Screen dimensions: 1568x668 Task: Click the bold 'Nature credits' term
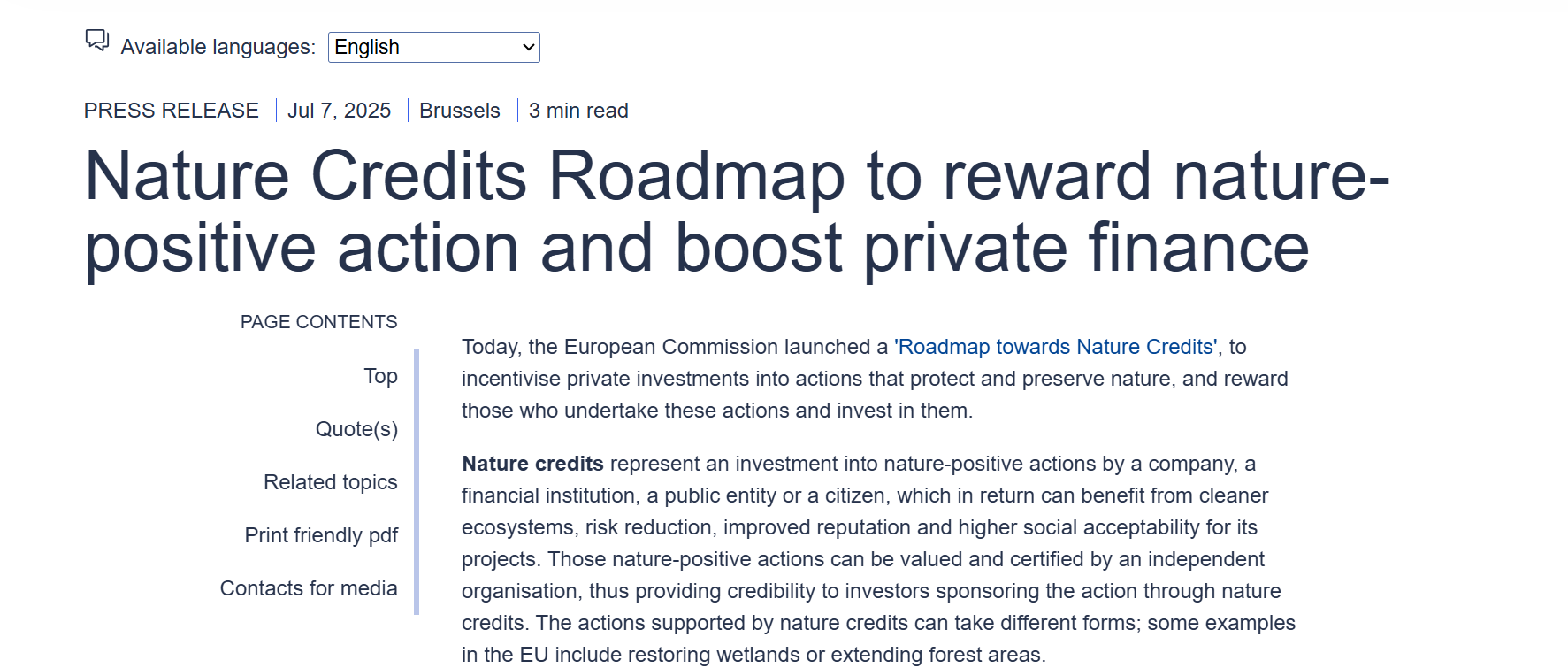pos(532,464)
